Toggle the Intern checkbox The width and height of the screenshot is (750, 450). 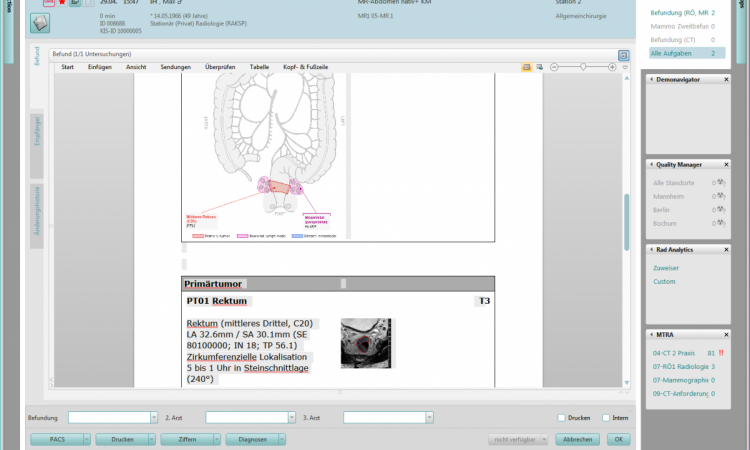(606, 417)
